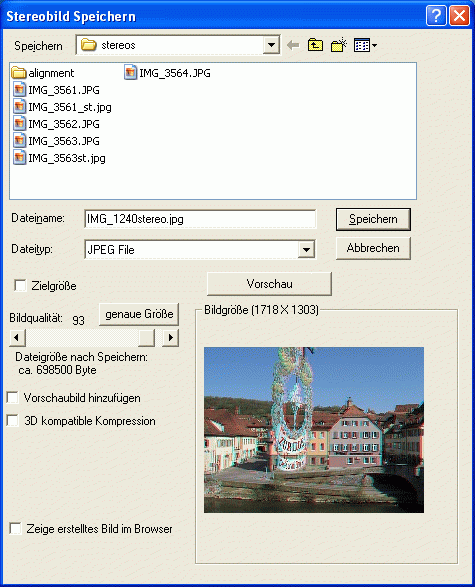
Task: Click the Bildqualität slider thumb
Action: click(146, 338)
